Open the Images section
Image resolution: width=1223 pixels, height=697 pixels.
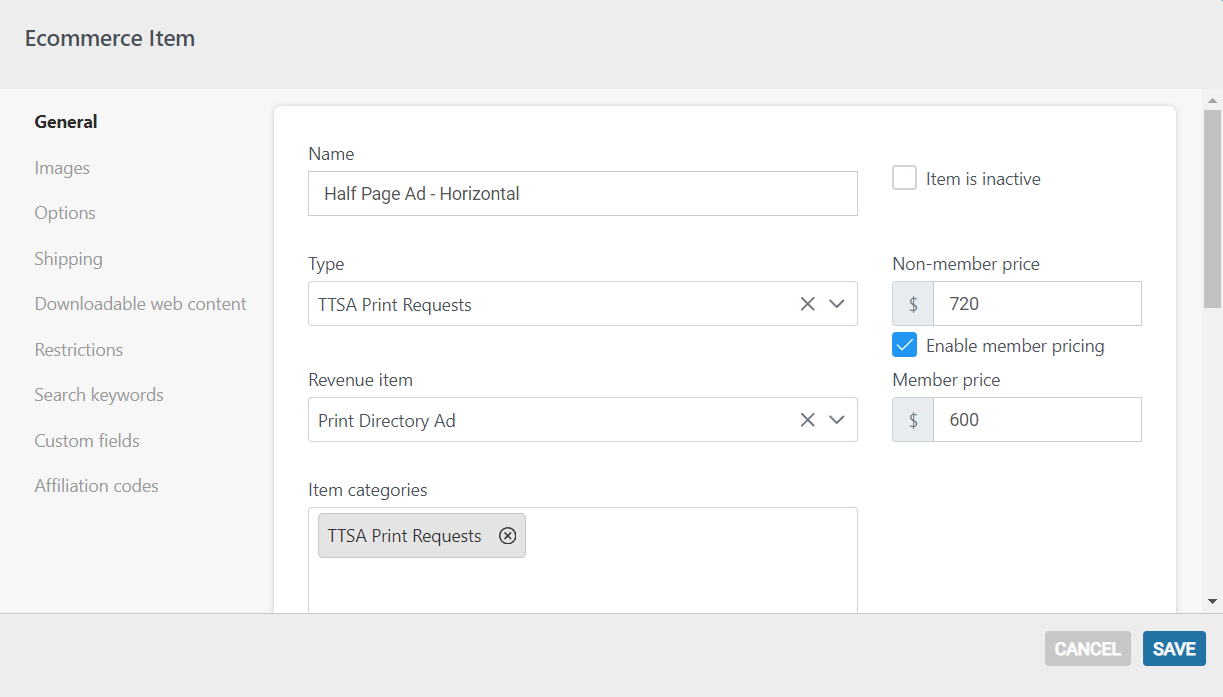pyautogui.click(x=62, y=168)
